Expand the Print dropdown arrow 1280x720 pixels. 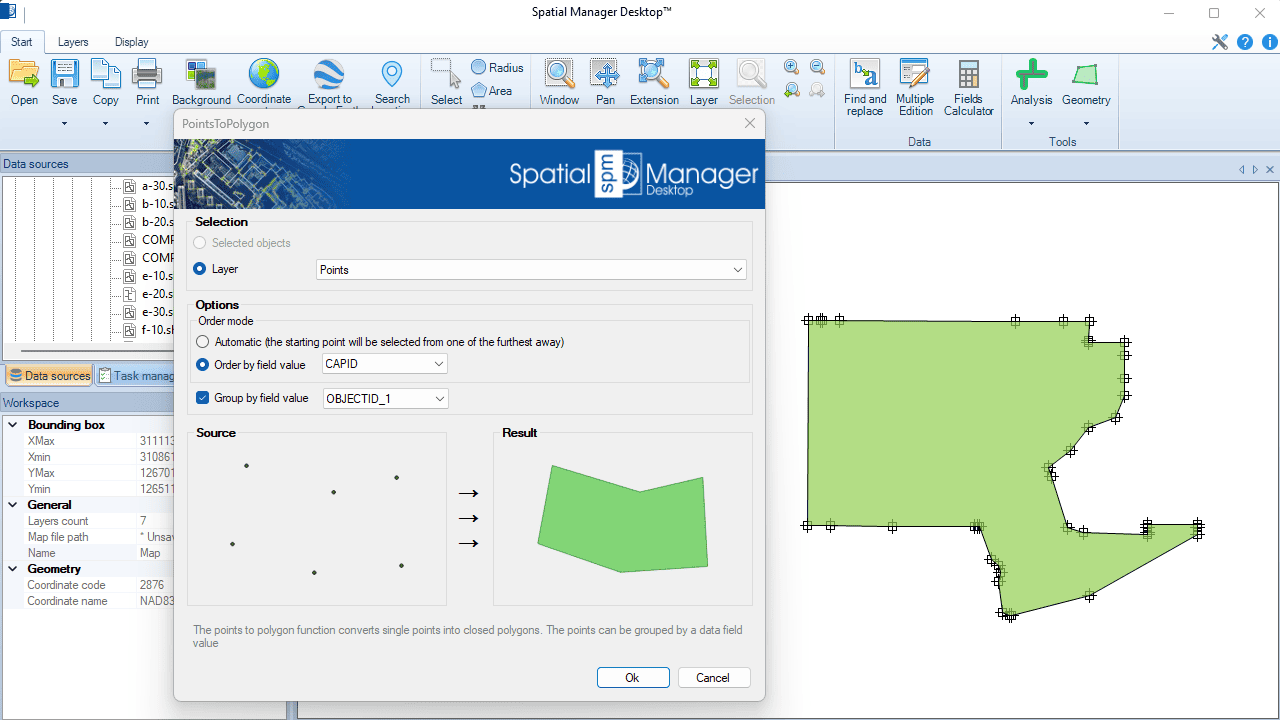tap(147, 124)
